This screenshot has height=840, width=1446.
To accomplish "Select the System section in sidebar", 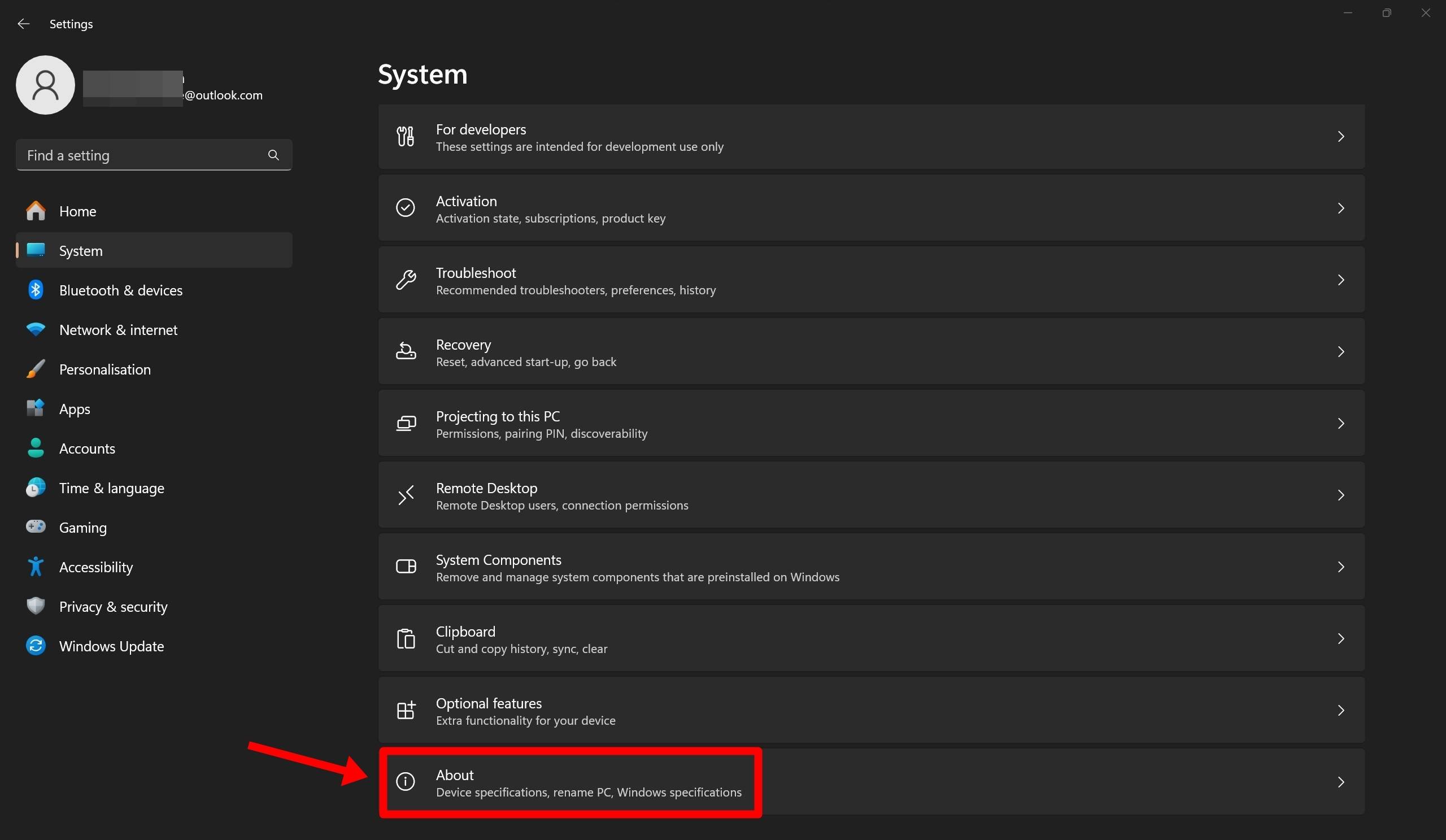I will [x=80, y=250].
